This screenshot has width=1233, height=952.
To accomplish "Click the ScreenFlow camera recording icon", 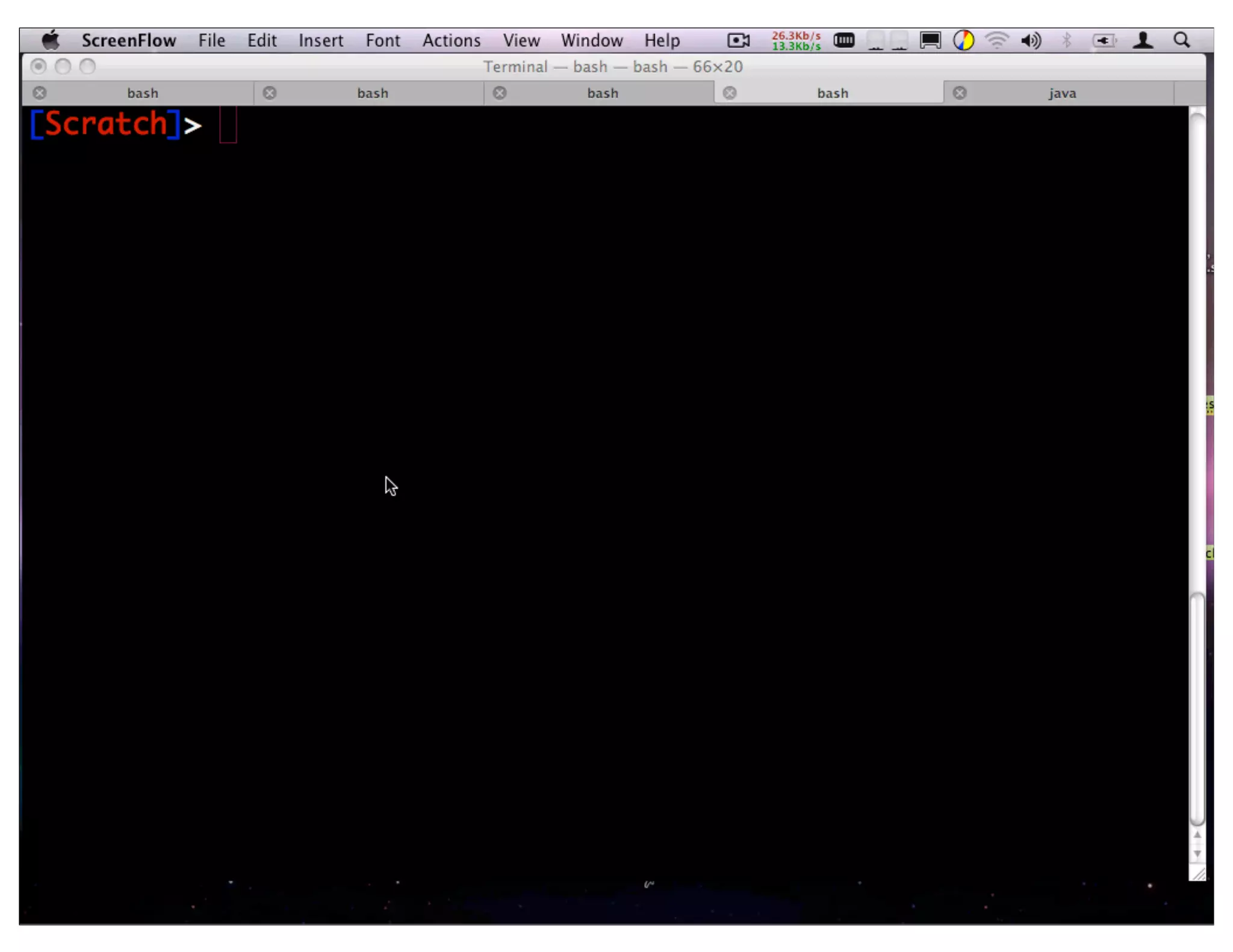I will click(x=739, y=40).
